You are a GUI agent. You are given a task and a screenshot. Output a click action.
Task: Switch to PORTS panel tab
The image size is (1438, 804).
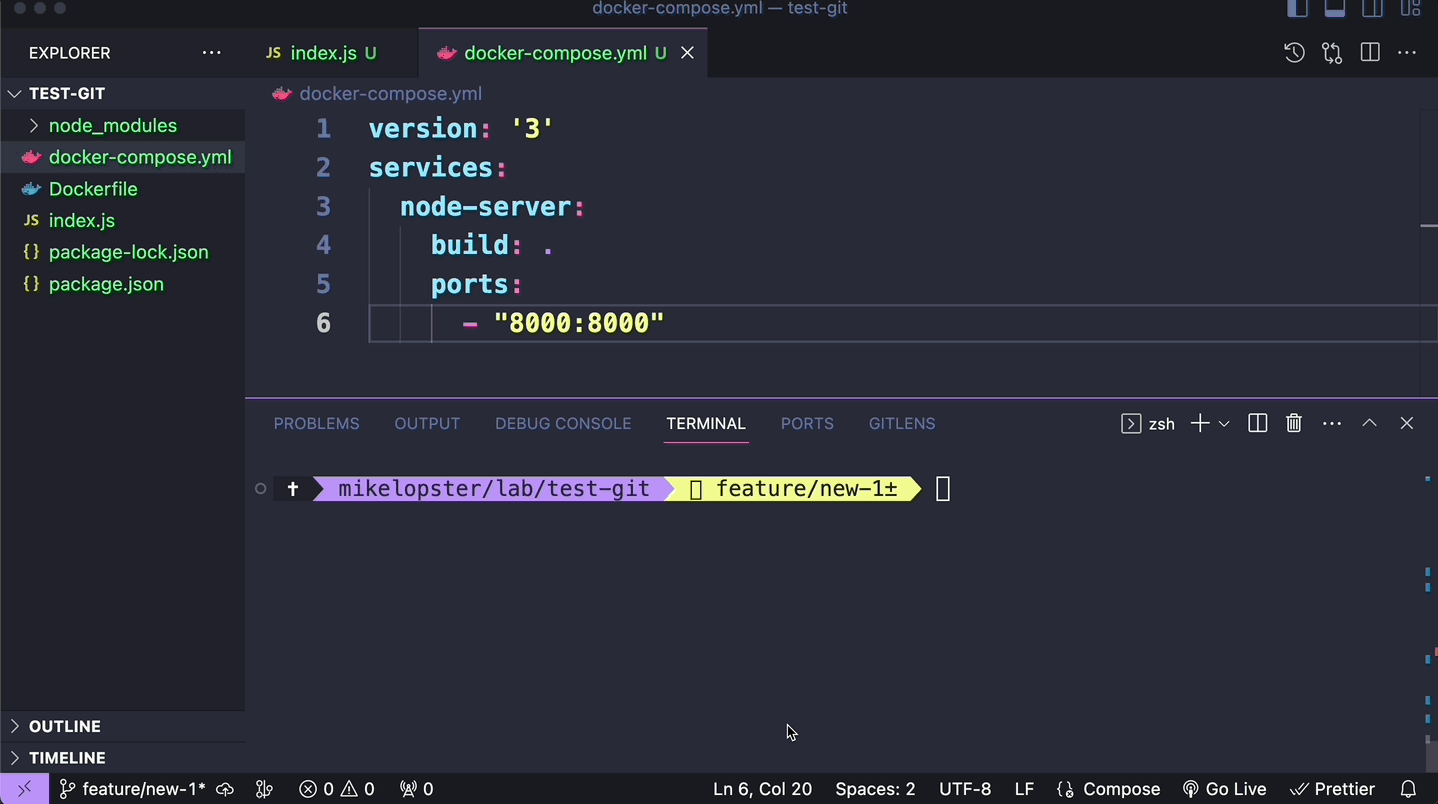click(807, 424)
